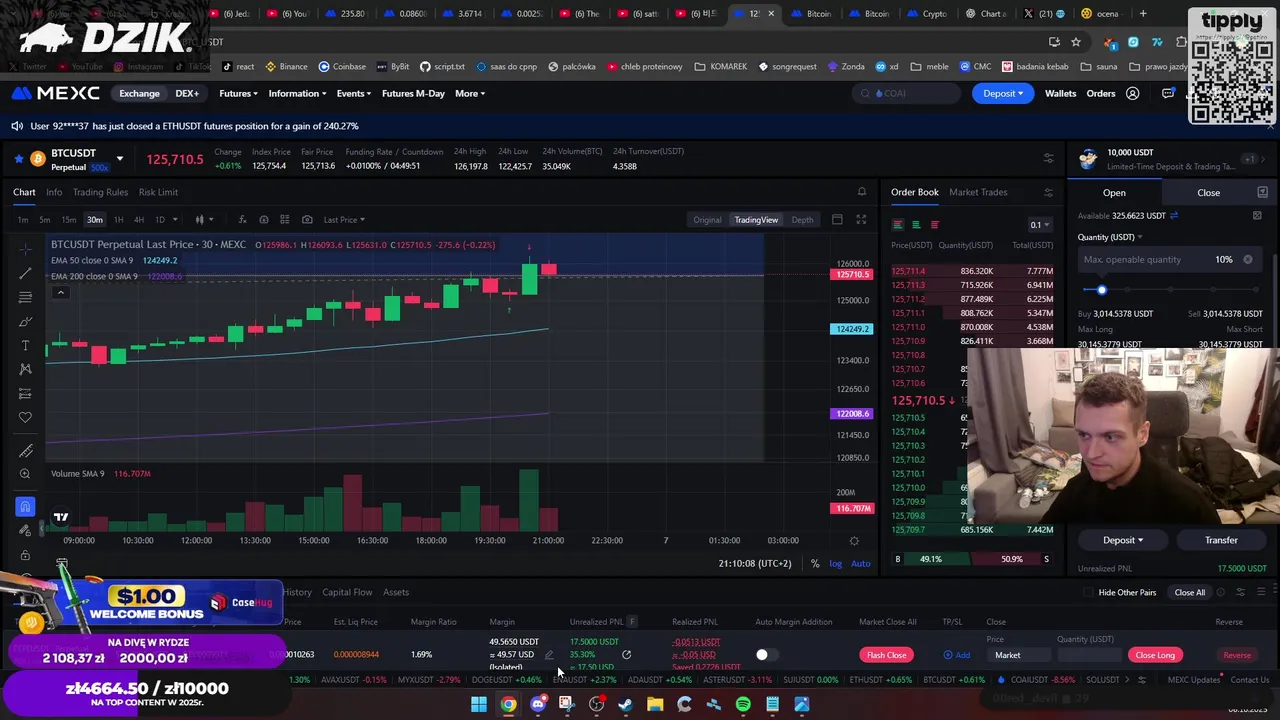Screen dimensions: 1280x720
Task: Expand the Deposit dropdown in top bar
Action: click(x=1003, y=94)
